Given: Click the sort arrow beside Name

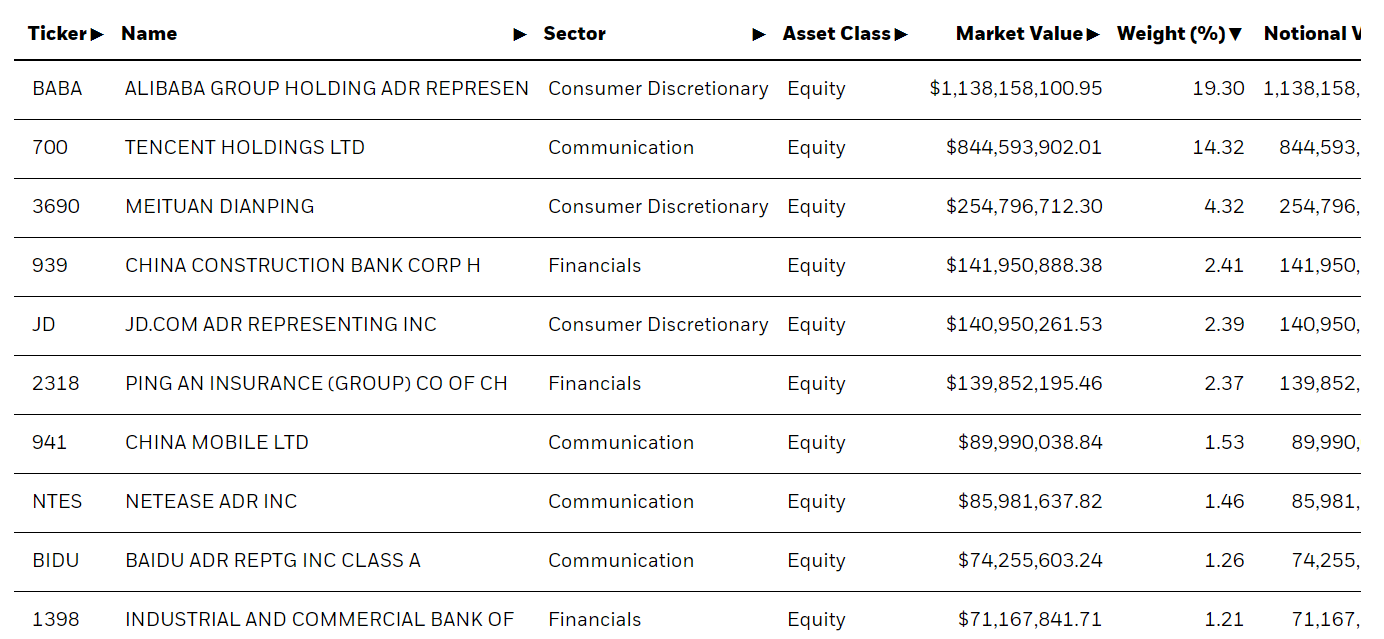Looking at the screenshot, I should point(520,34).
